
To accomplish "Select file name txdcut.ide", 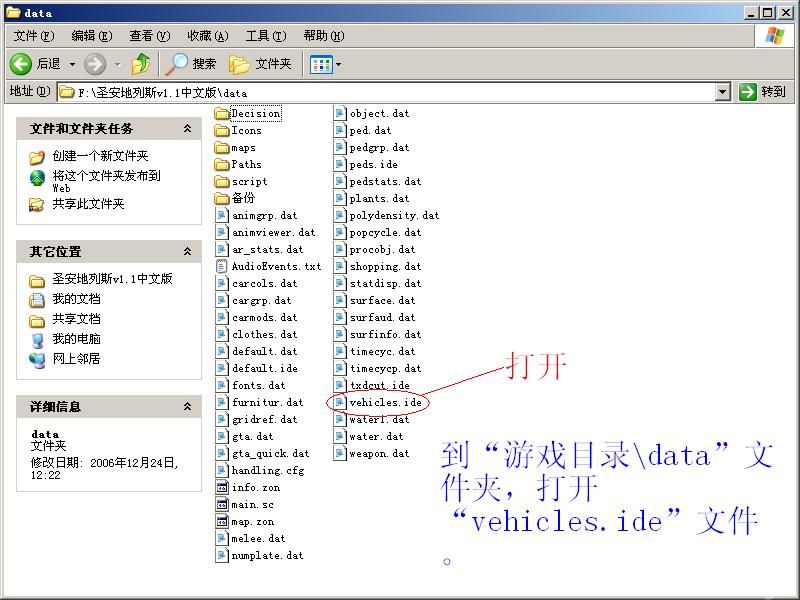I will [x=380, y=385].
